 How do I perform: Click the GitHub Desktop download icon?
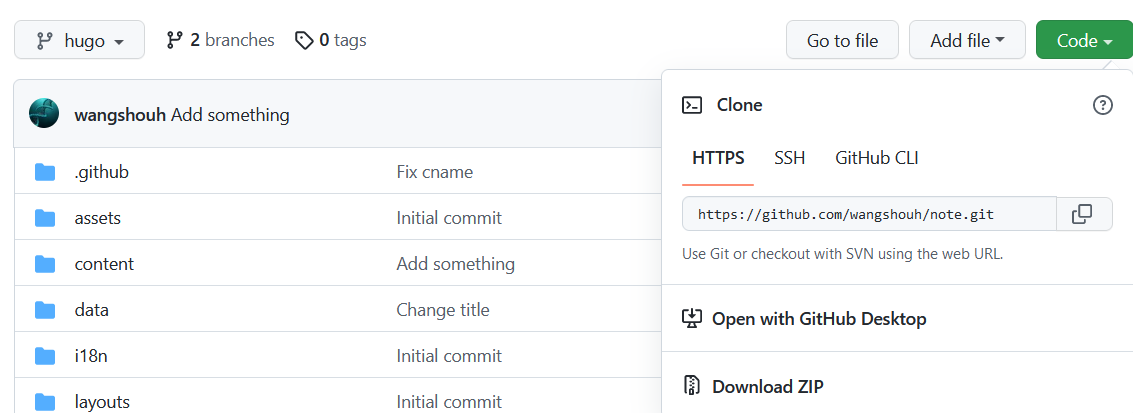click(x=692, y=318)
